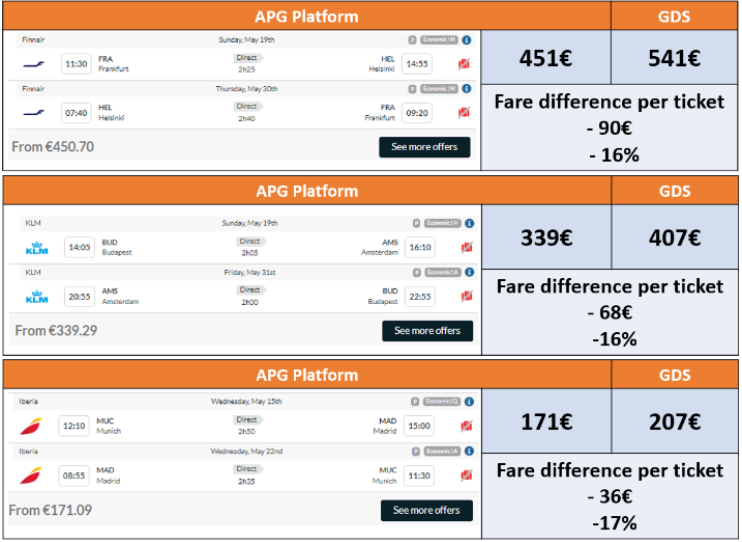See more offers for the KLM fare
Image resolution: width=742 pixels, height=542 pixels.
(x=427, y=331)
